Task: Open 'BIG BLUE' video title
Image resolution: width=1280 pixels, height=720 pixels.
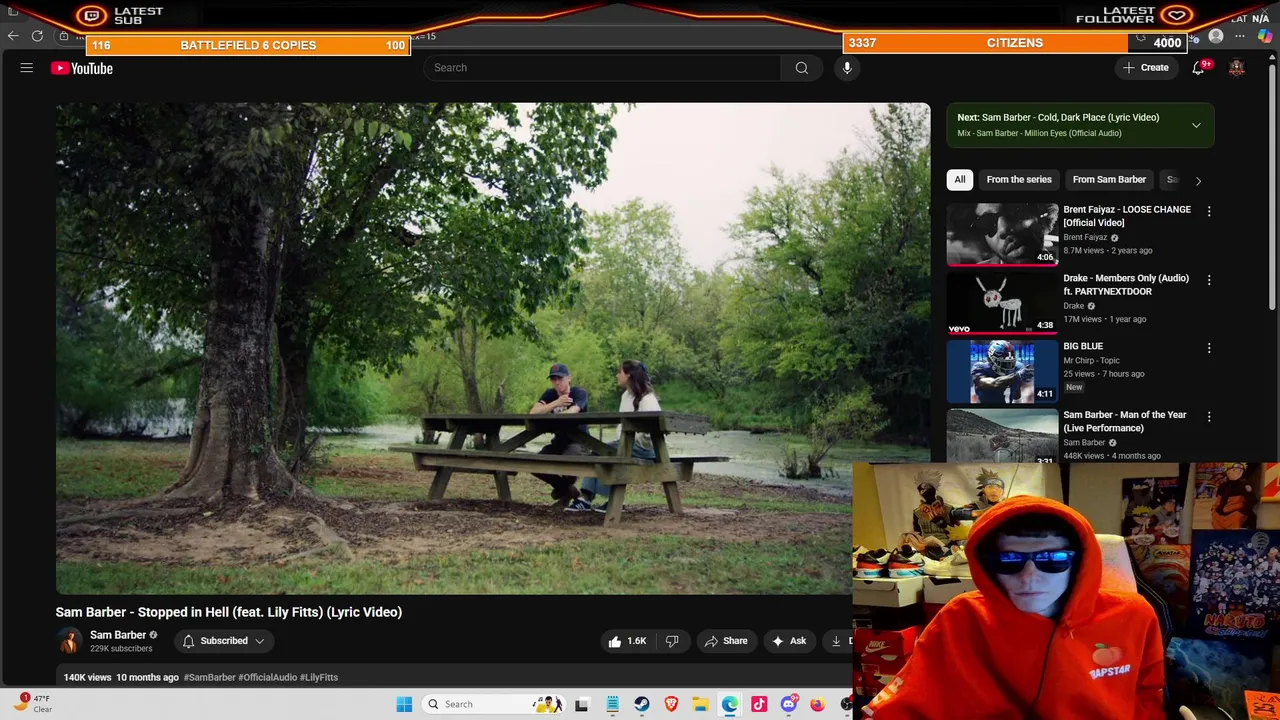Action: [x=1083, y=346]
